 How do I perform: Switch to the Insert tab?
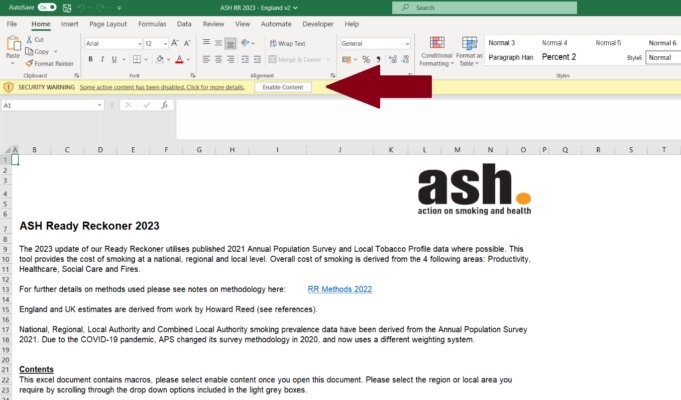point(69,24)
